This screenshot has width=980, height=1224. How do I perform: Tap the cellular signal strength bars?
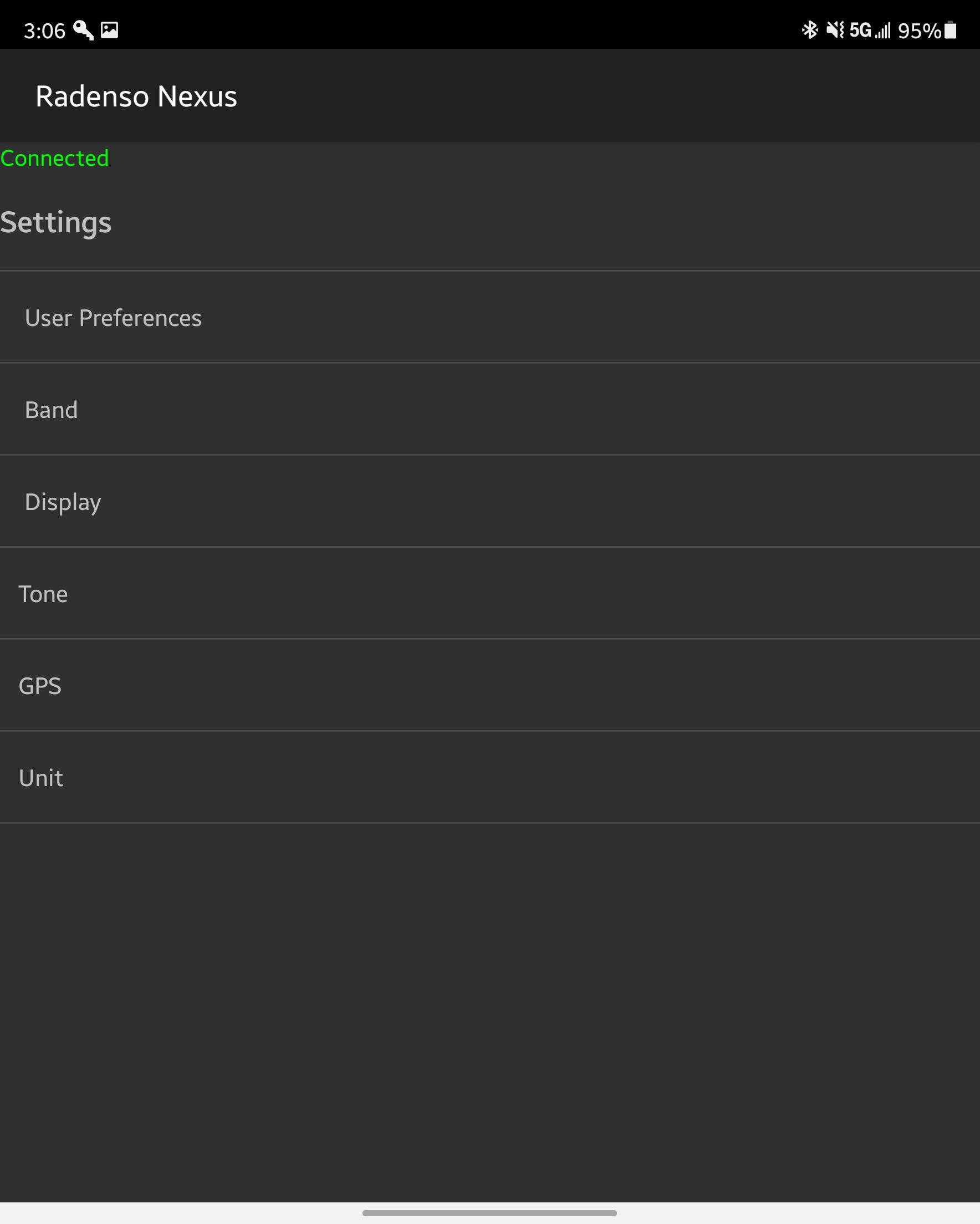point(883,30)
